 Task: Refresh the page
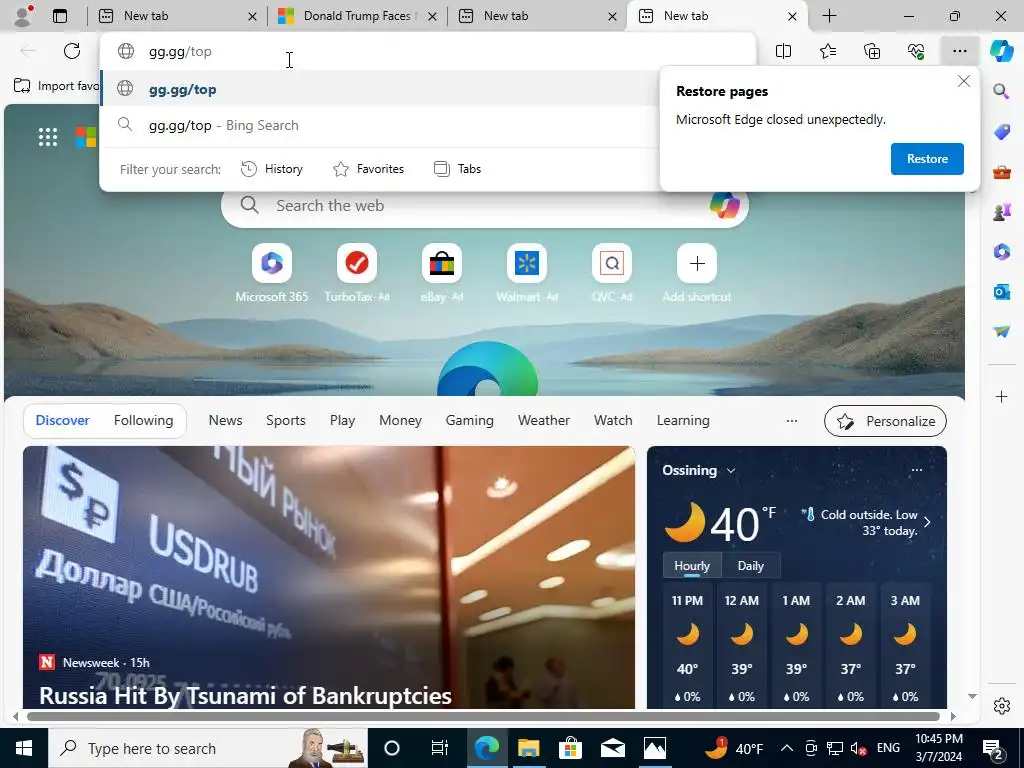coord(72,51)
